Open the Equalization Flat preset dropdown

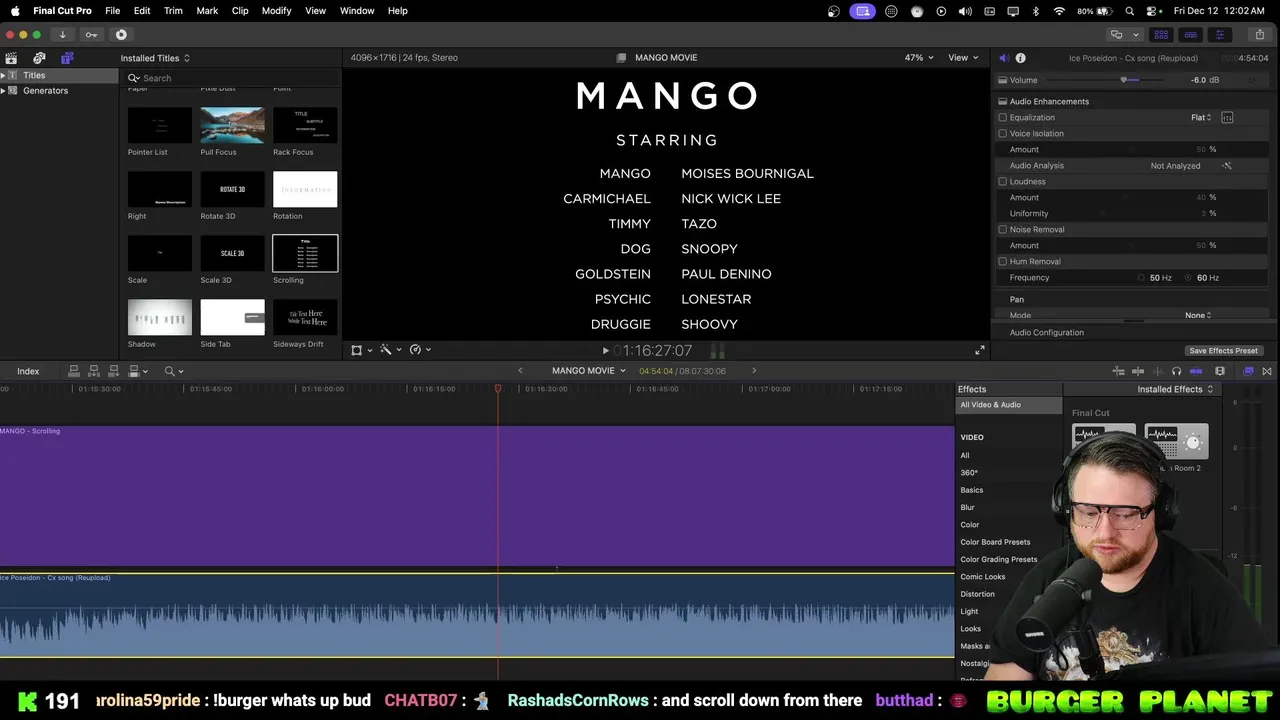[x=1201, y=118]
